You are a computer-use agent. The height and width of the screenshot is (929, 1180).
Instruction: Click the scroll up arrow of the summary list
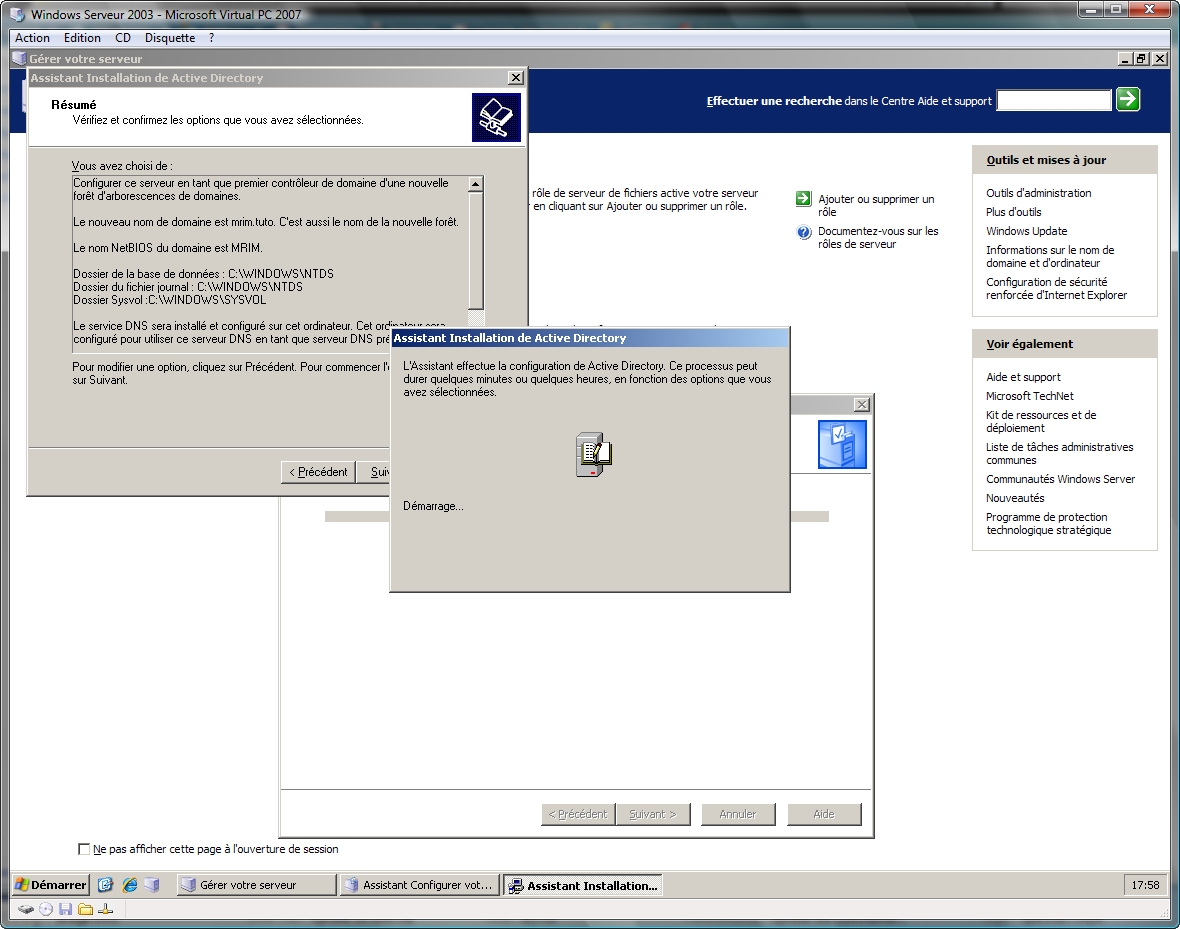[x=476, y=184]
